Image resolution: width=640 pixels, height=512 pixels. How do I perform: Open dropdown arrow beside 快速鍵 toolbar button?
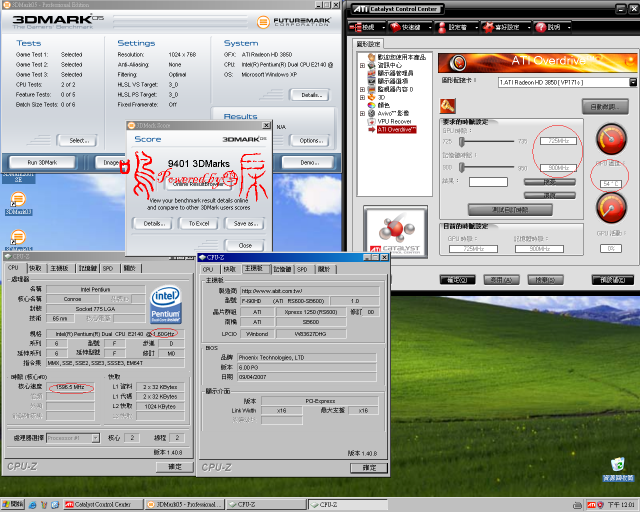(x=430, y=27)
